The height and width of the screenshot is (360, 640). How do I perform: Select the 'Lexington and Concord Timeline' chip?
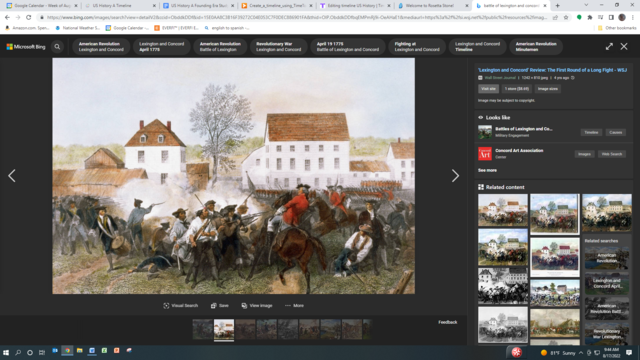coord(477,47)
